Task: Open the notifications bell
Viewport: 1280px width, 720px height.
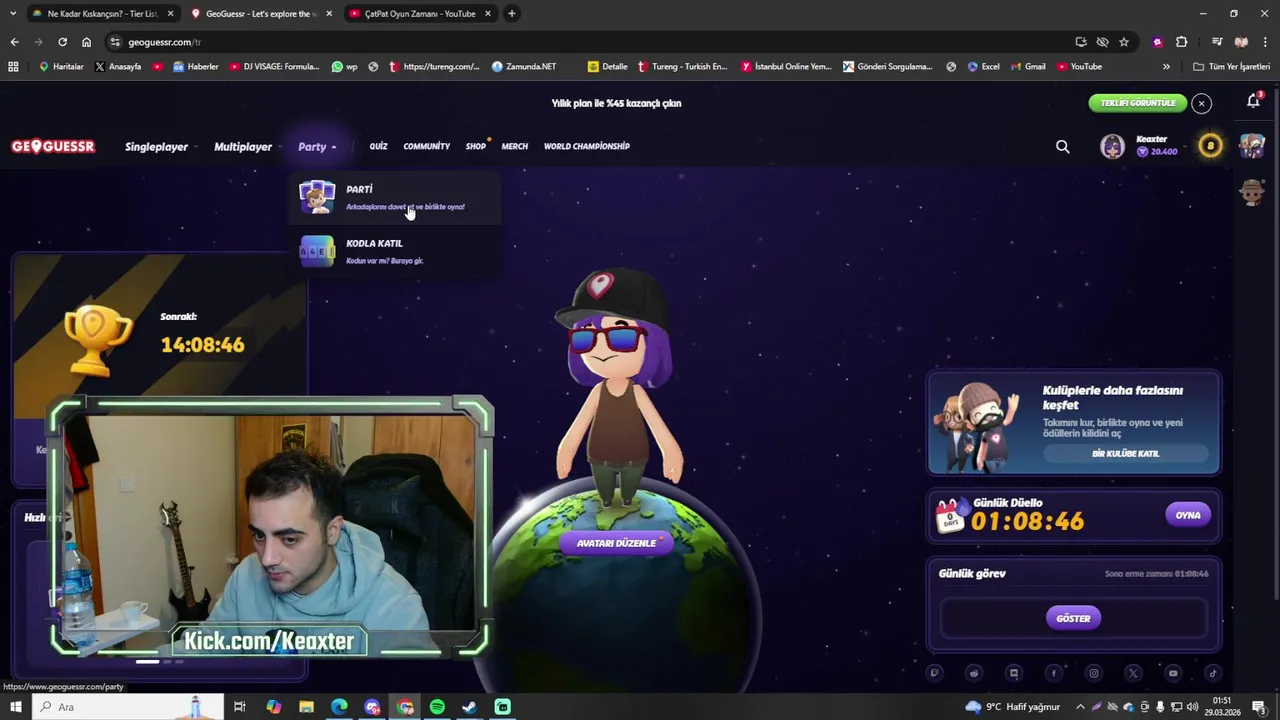Action: tap(1253, 101)
